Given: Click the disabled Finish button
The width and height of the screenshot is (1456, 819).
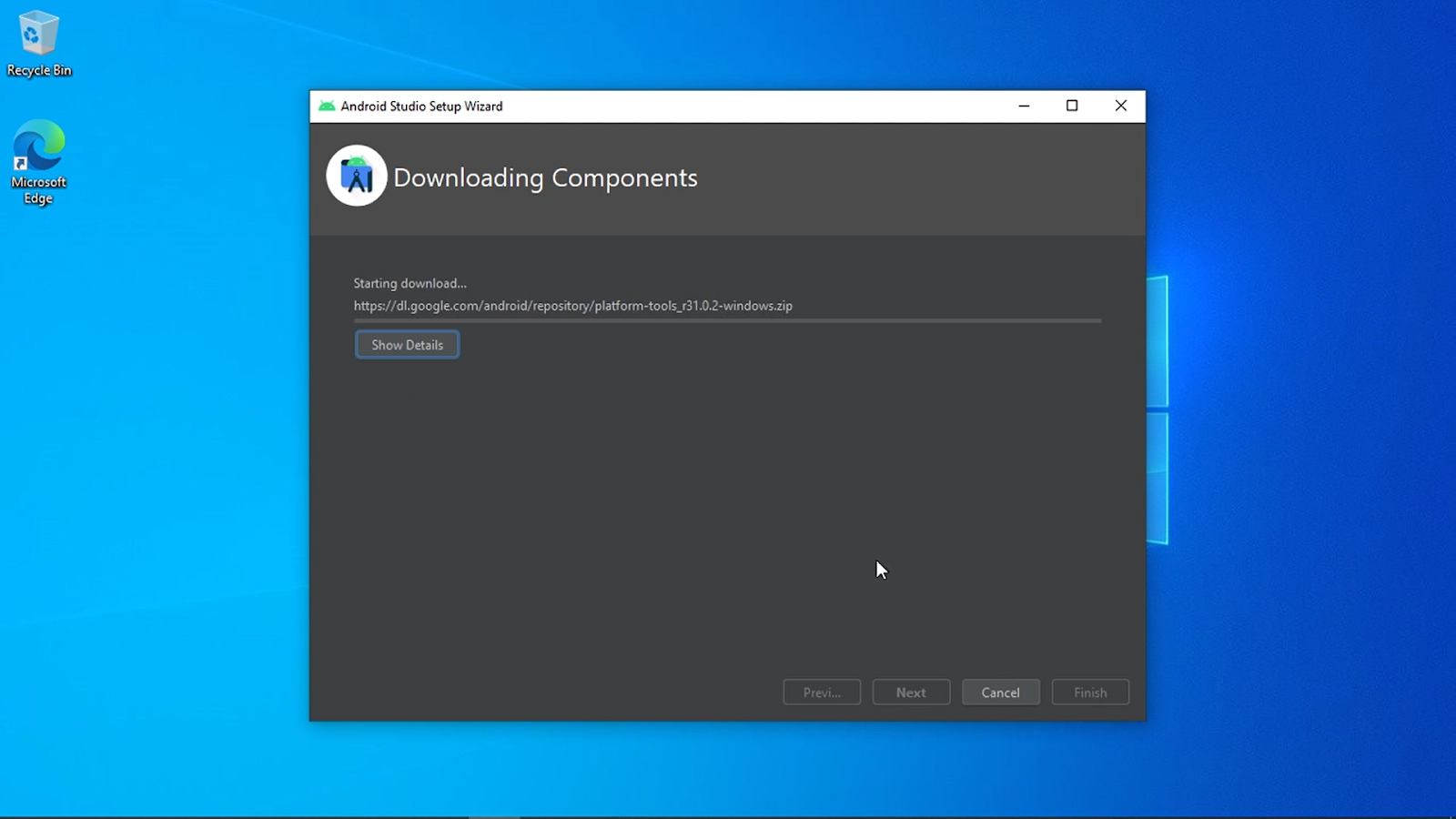Looking at the screenshot, I should click(x=1090, y=693).
